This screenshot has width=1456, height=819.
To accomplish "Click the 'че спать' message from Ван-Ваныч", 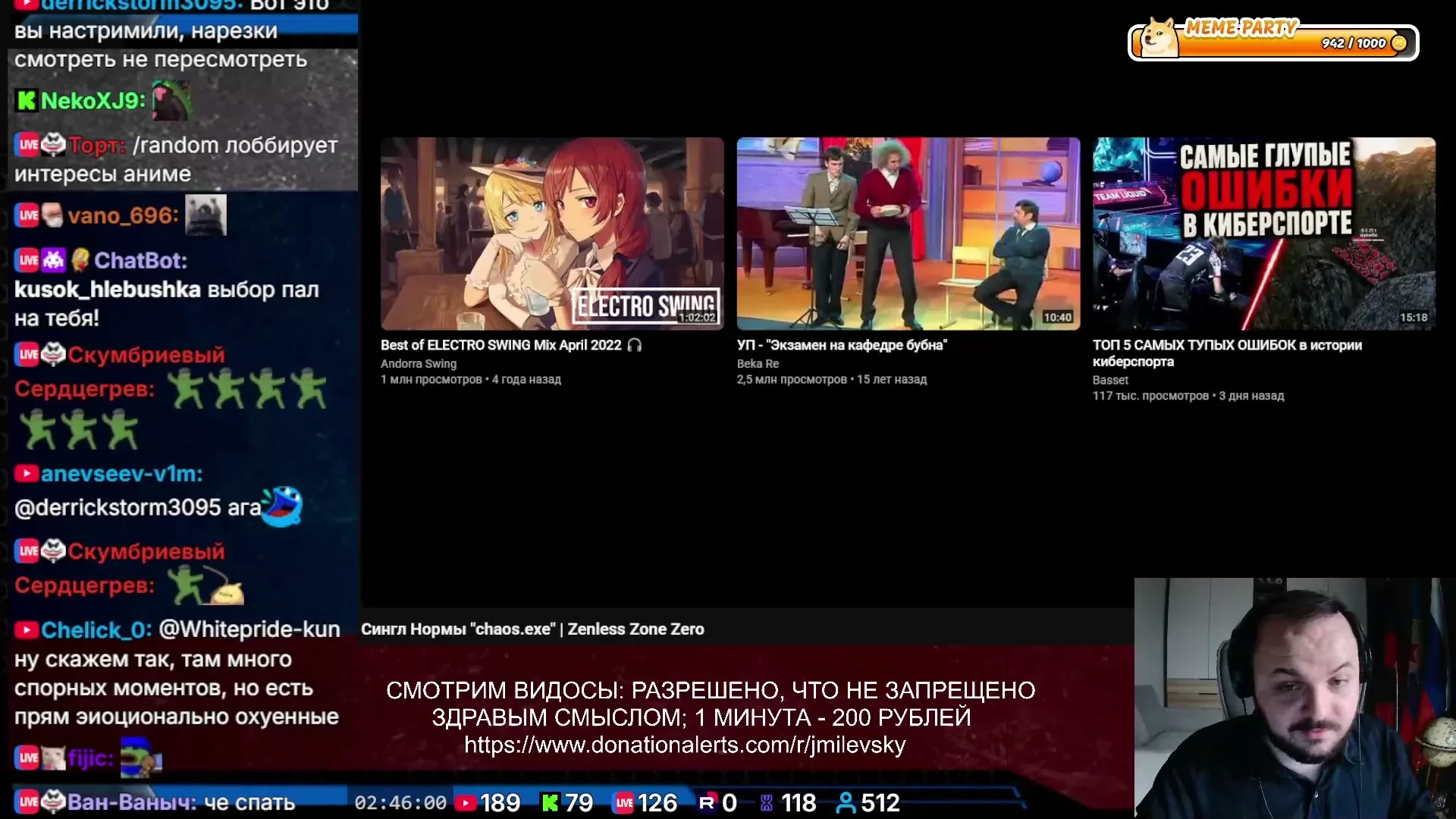I will click(249, 802).
